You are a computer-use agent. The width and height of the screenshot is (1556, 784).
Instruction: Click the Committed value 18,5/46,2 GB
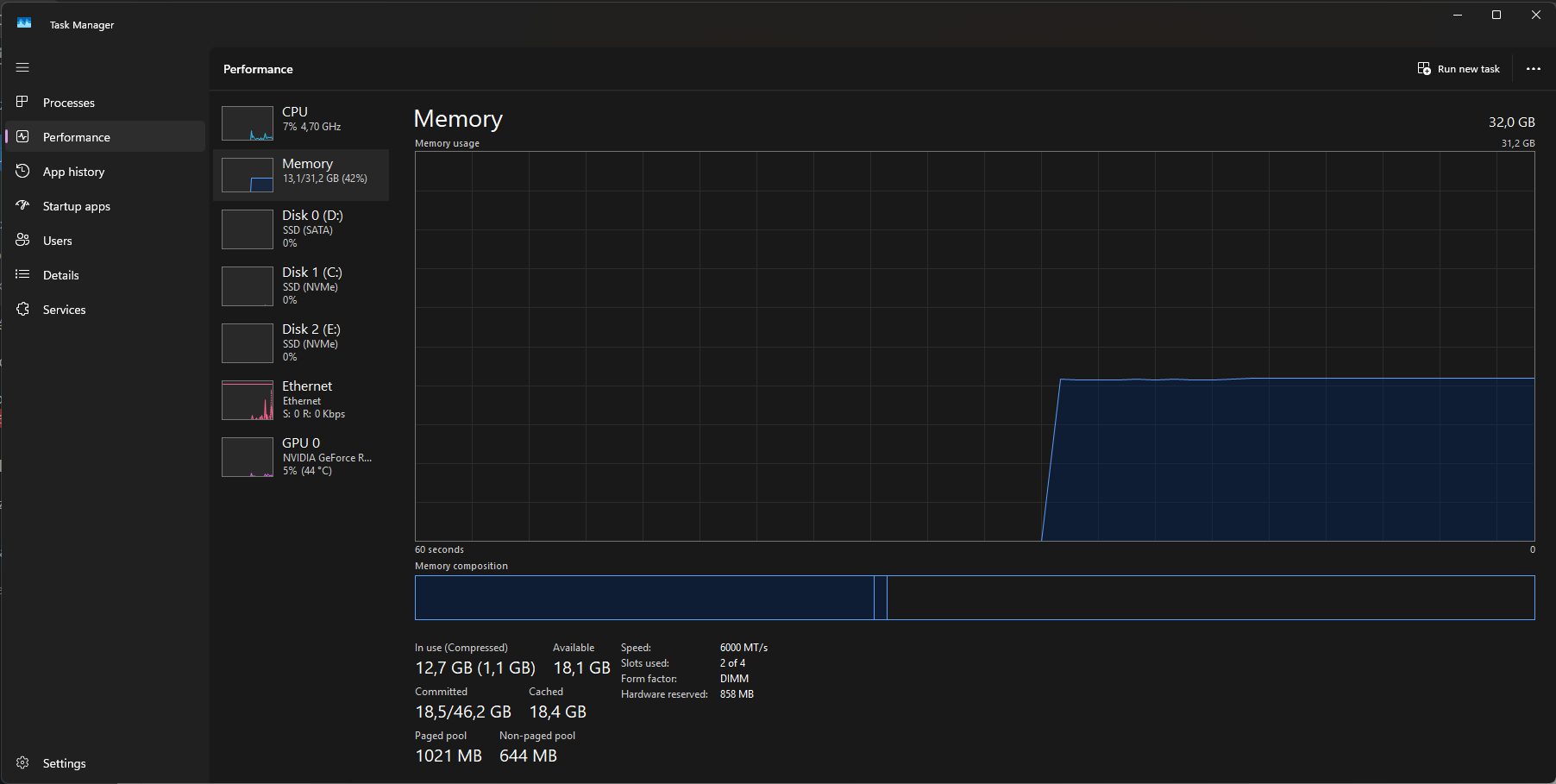pyautogui.click(x=463, y=712)
